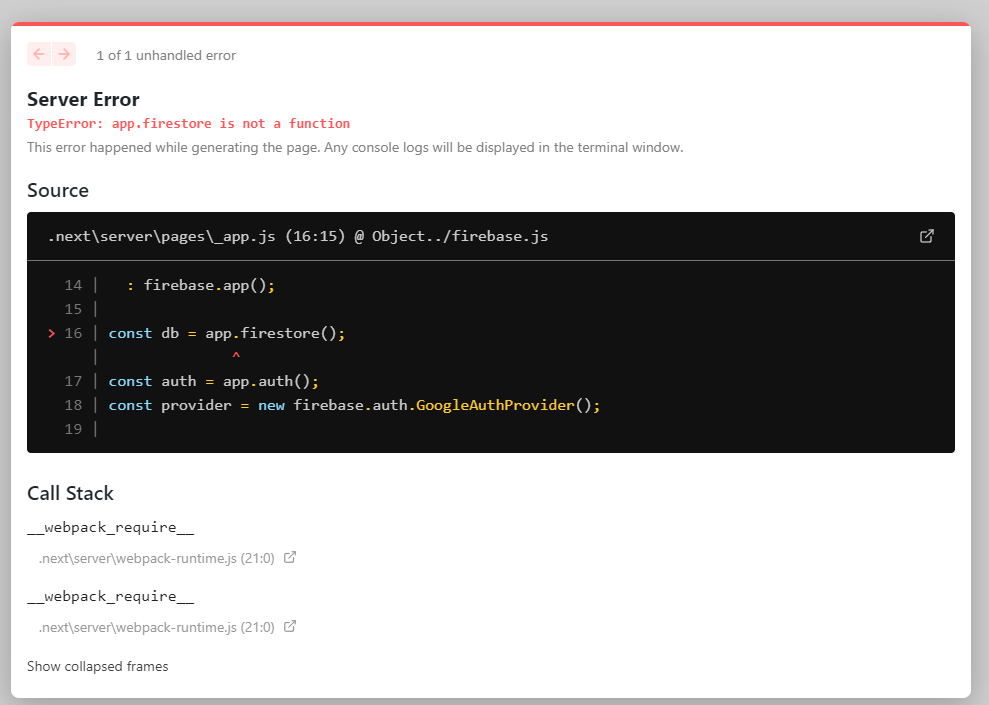Open first .next\server\webpack-runtime.js (21:0) link
The image size is (989, 705).
click(156, 558)
